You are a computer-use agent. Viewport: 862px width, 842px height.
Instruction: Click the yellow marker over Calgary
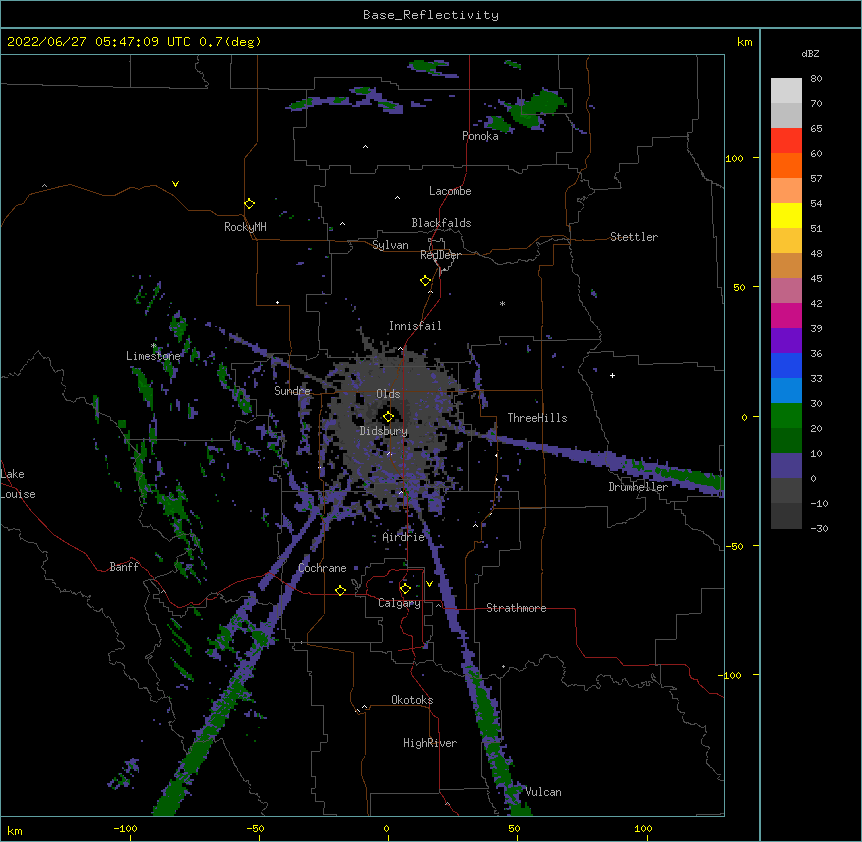click(405, 588)
